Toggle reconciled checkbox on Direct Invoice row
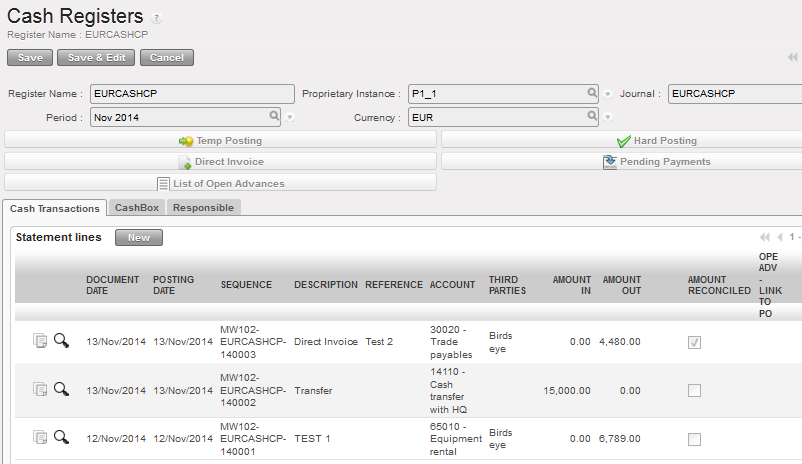The height and width of the screenshot is (464, 802). 694,342
